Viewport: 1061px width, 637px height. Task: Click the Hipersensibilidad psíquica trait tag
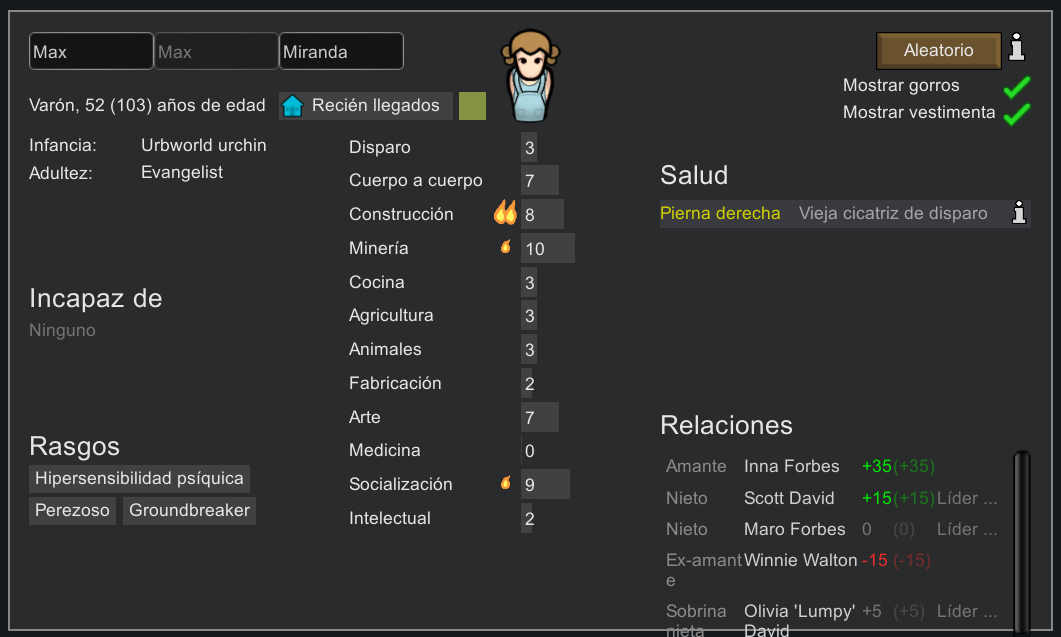(x=139, y=478)
